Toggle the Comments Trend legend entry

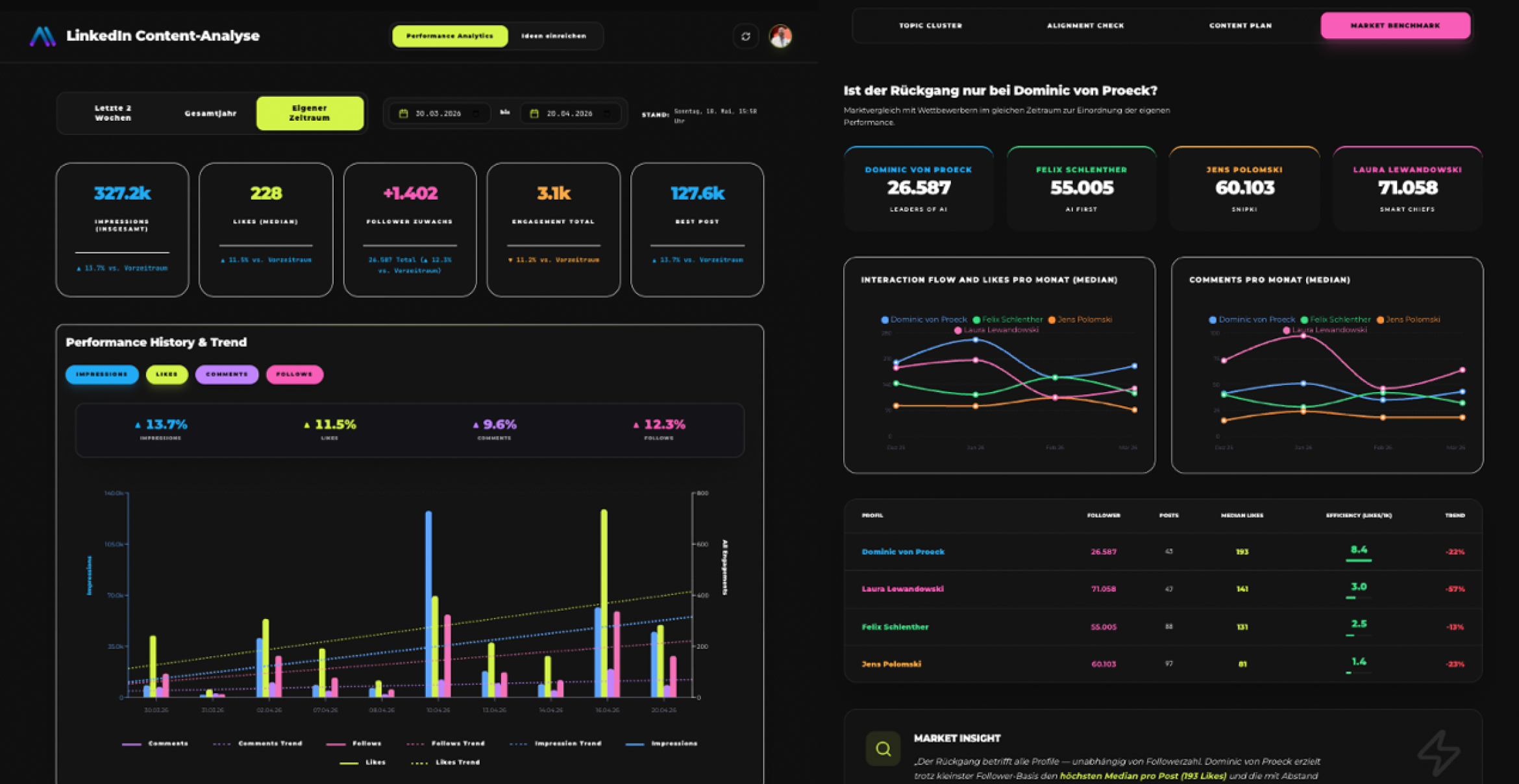click(258, 744)
